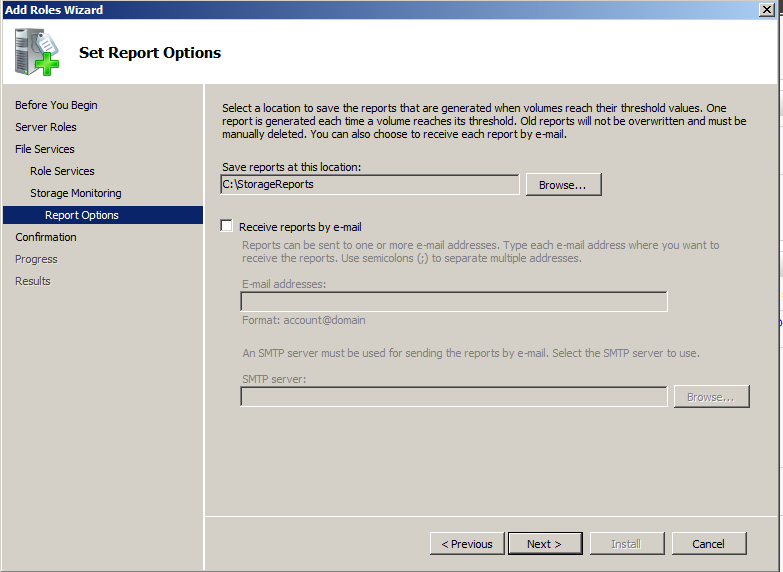783x572 pixels.
Task: Click the Results step in sidebar
Action: (33, 281)
